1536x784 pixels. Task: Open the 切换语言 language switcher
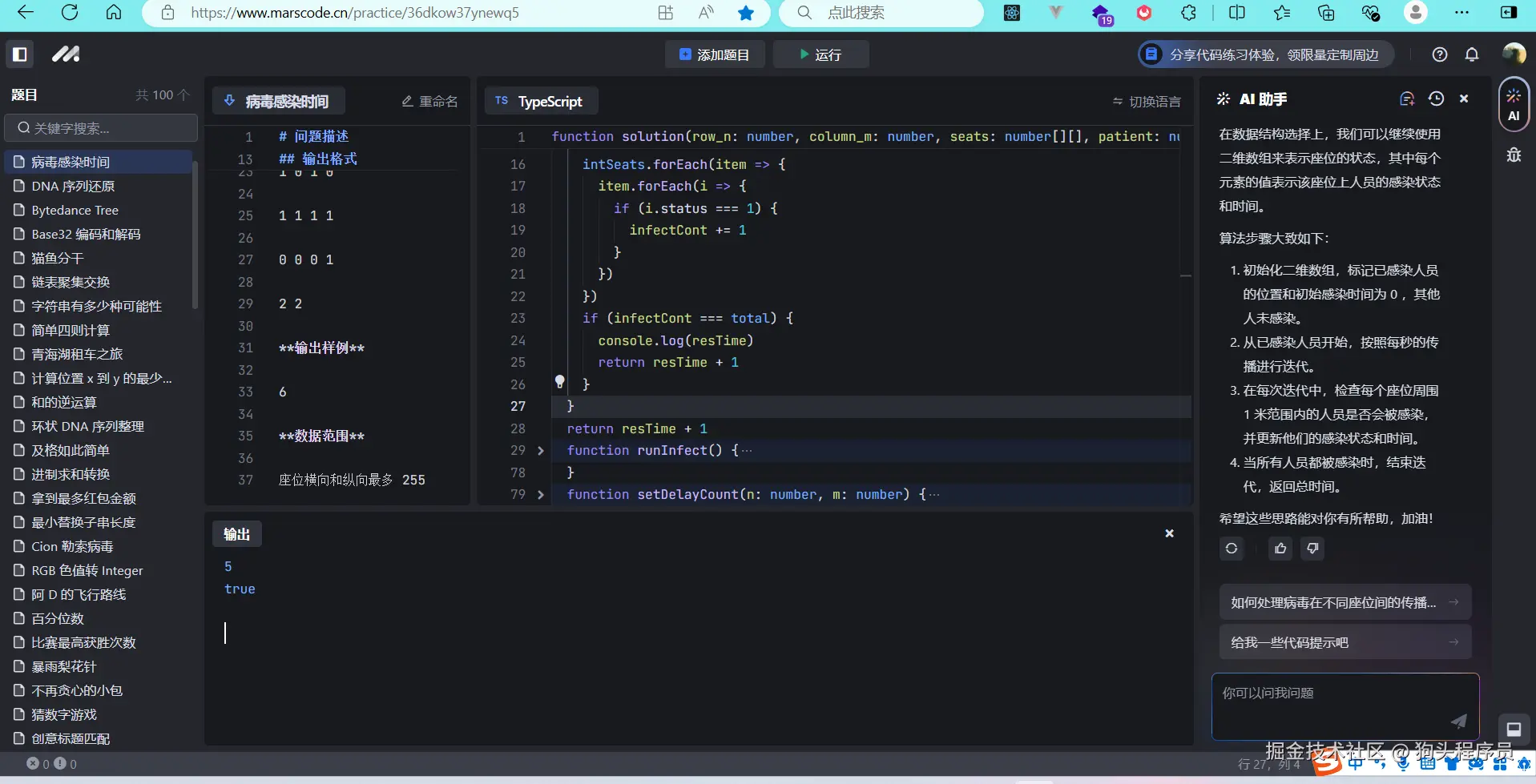pos(1147,102)
